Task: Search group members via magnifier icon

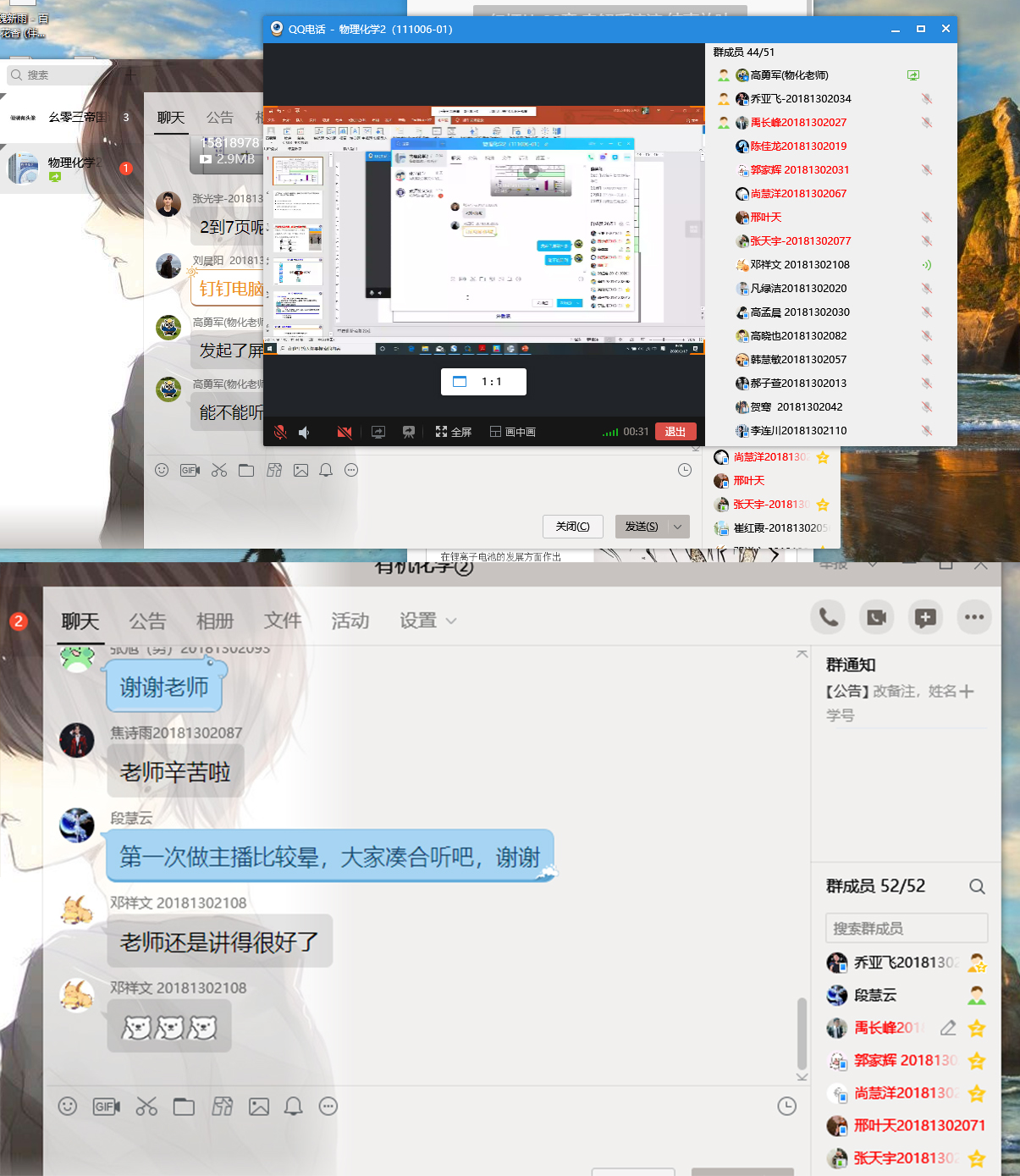Action: pyautogui.click(x=977, y=886)
